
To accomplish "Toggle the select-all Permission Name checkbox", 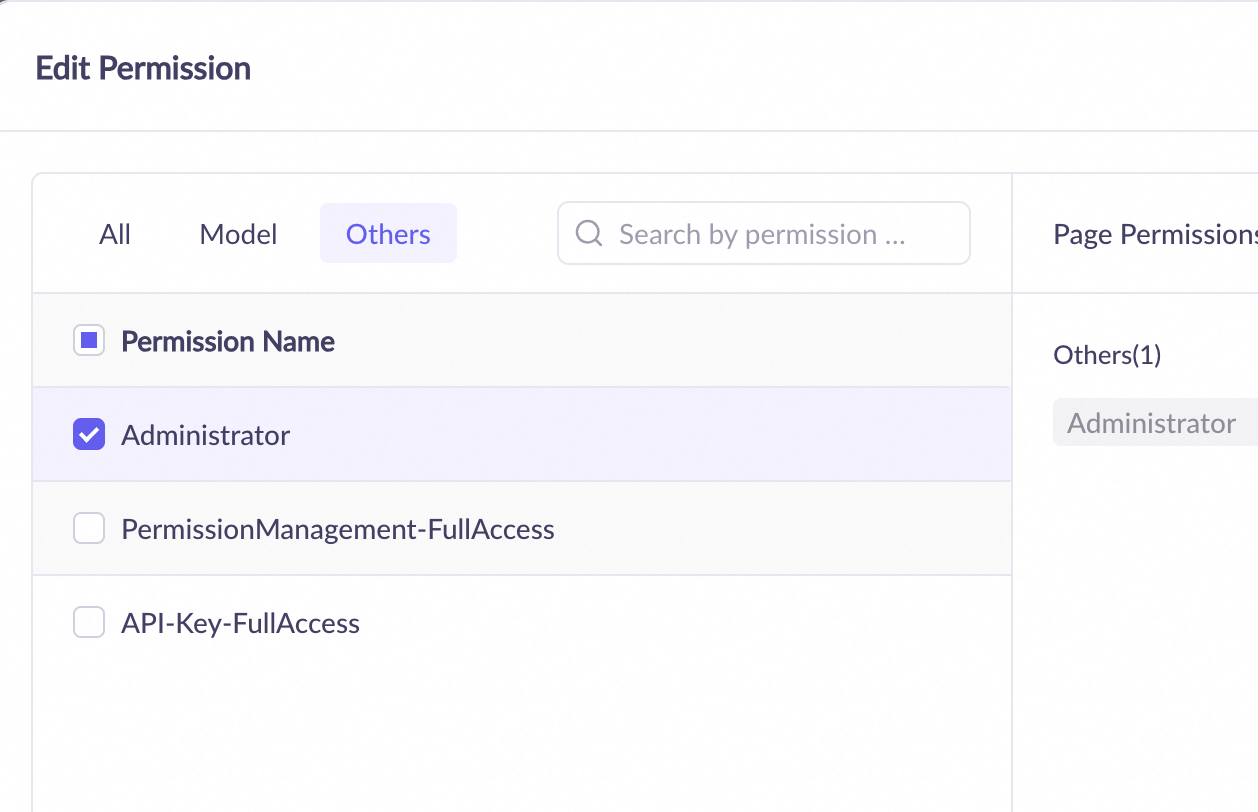I will [x=89, y=341].
